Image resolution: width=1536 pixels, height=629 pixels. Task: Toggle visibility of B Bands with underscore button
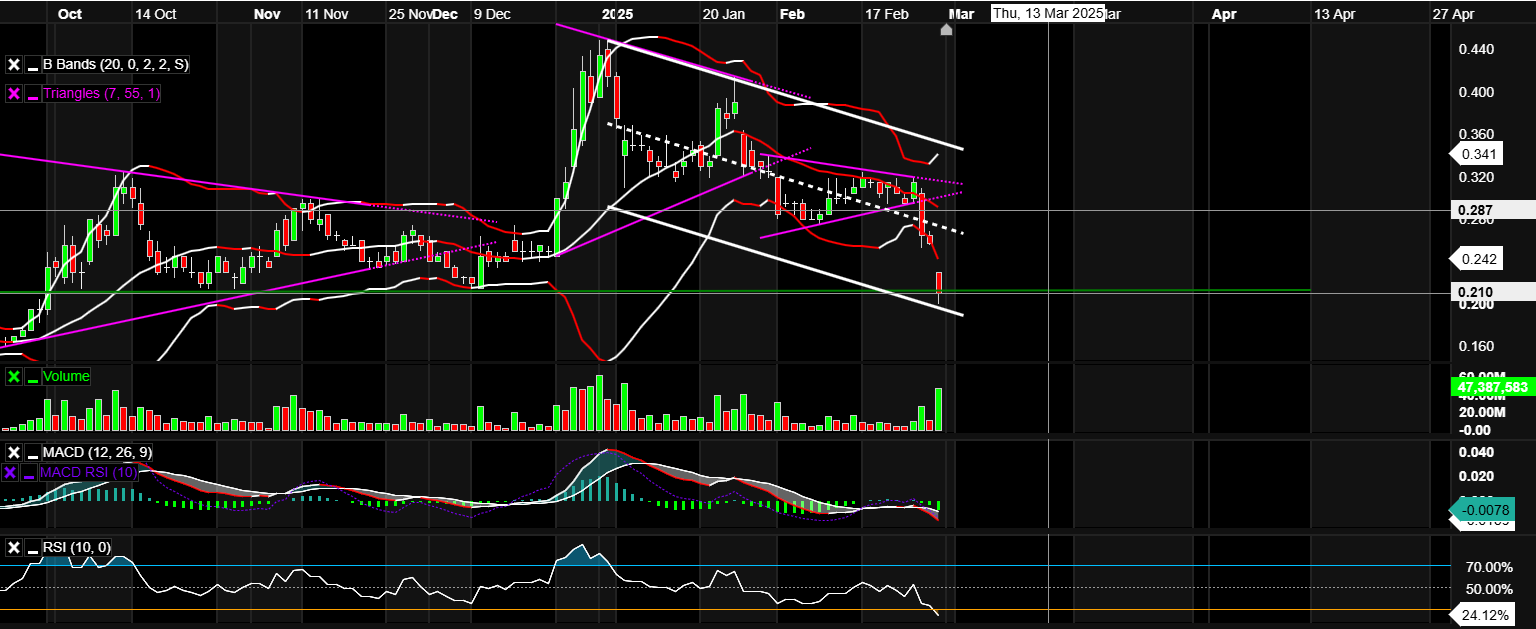click(33, 65)
